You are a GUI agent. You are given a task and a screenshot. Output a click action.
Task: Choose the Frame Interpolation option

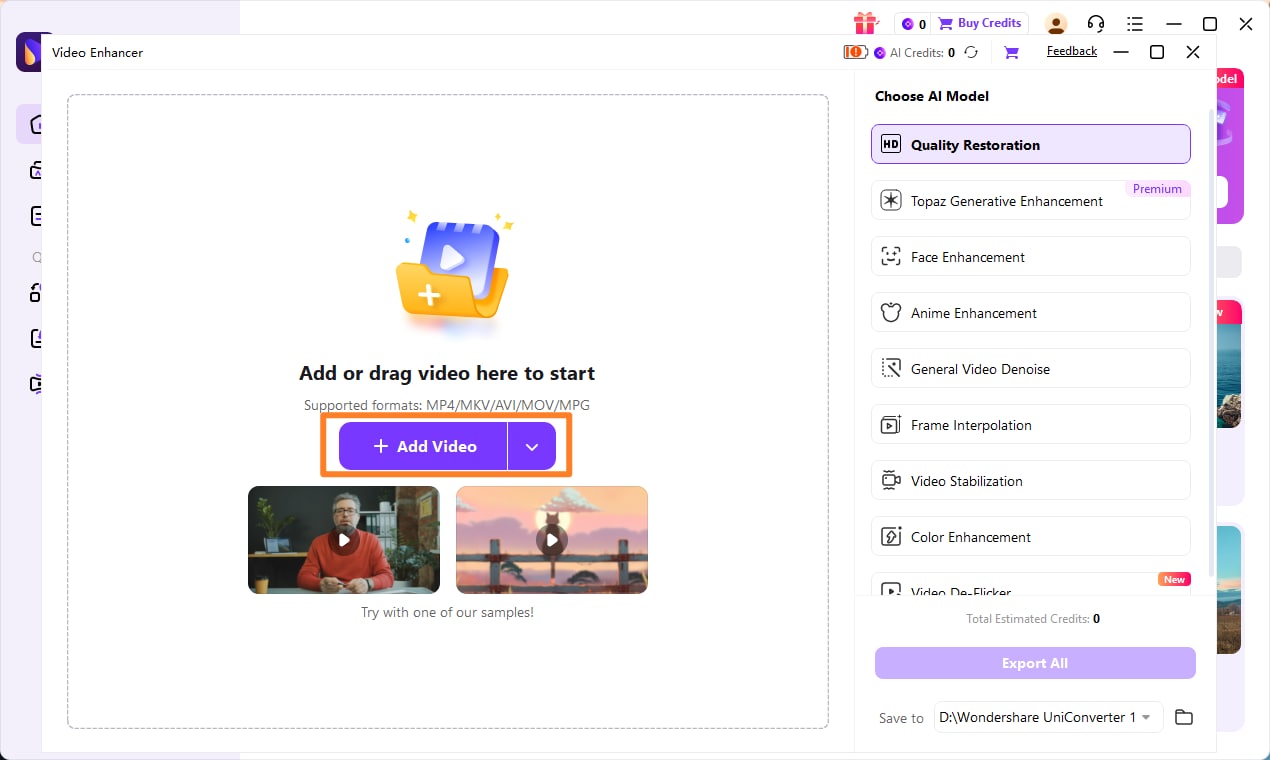pyautogui.click(x=1030, y=424)
